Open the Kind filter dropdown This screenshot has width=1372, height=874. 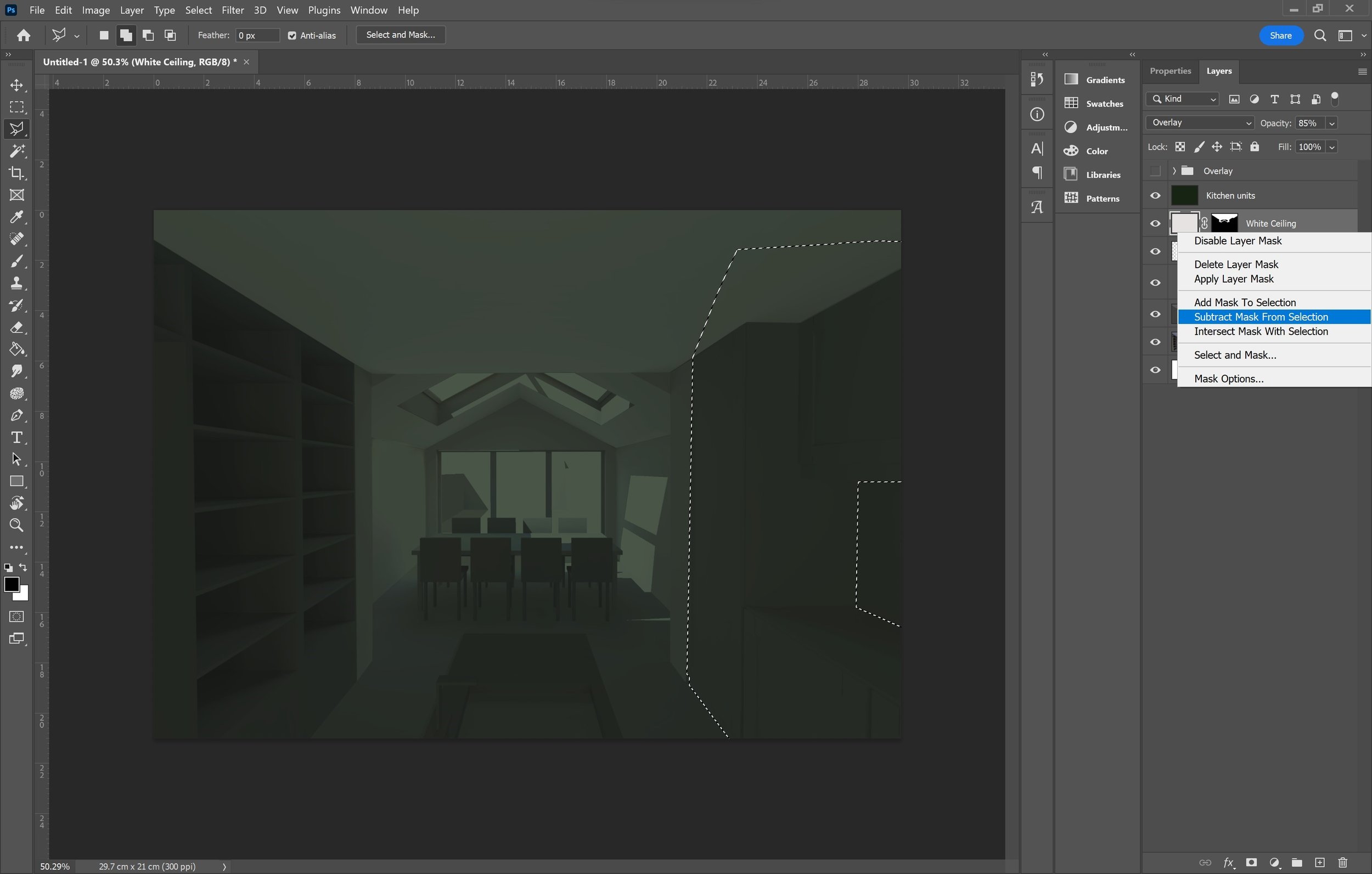coord(1182,99)
